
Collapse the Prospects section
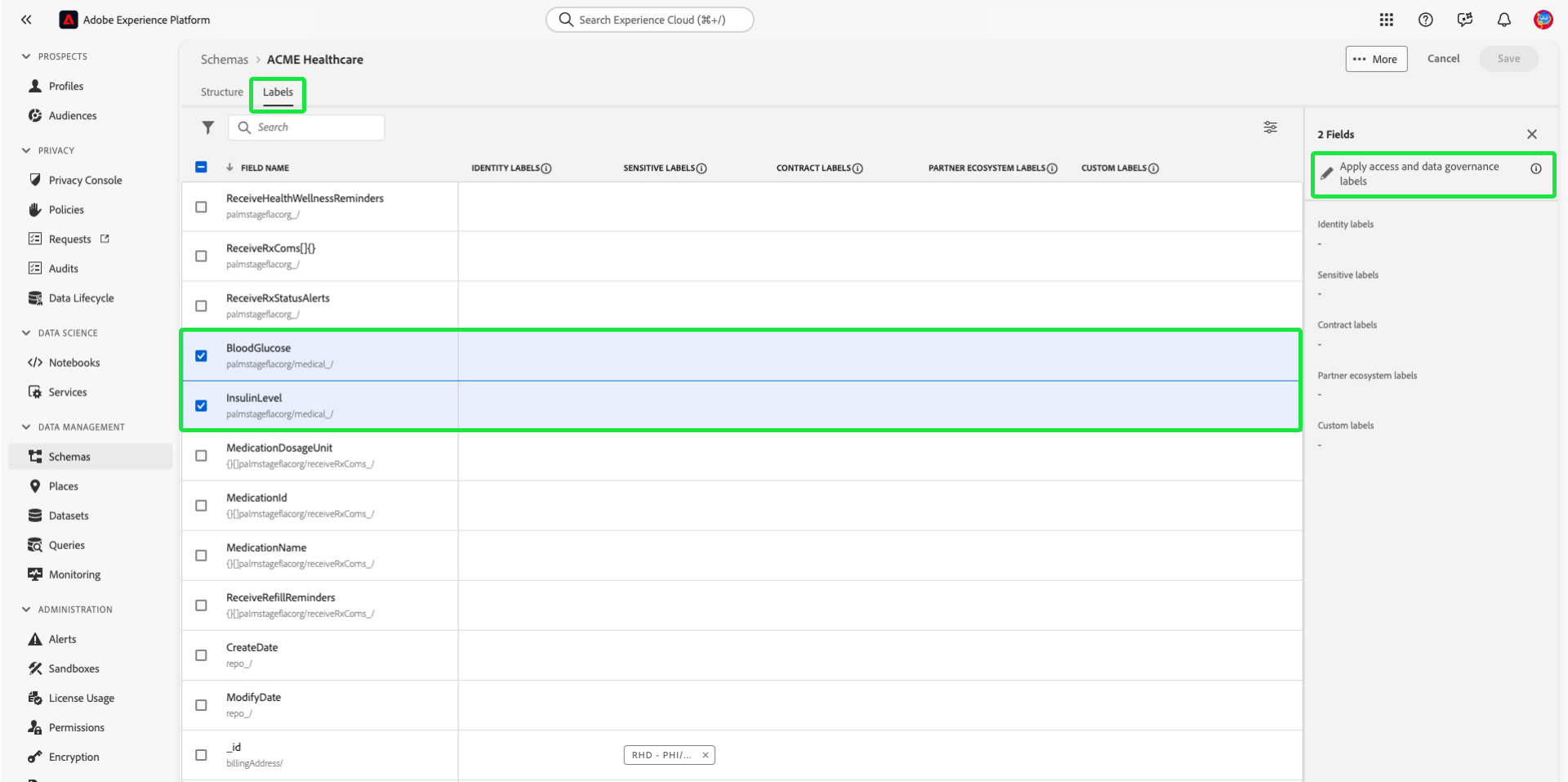26,56
